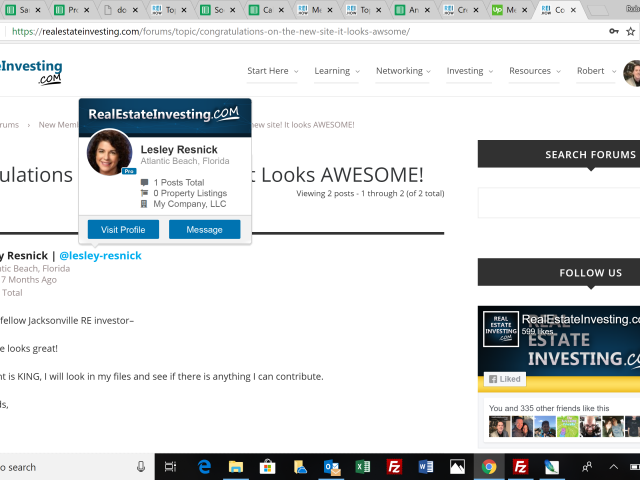Open the Resources nav menu
The image size is (640, 480).
coord(535,71)
